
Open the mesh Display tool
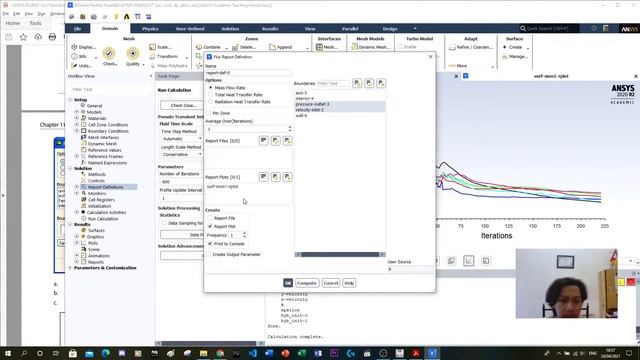click(84, 47)
